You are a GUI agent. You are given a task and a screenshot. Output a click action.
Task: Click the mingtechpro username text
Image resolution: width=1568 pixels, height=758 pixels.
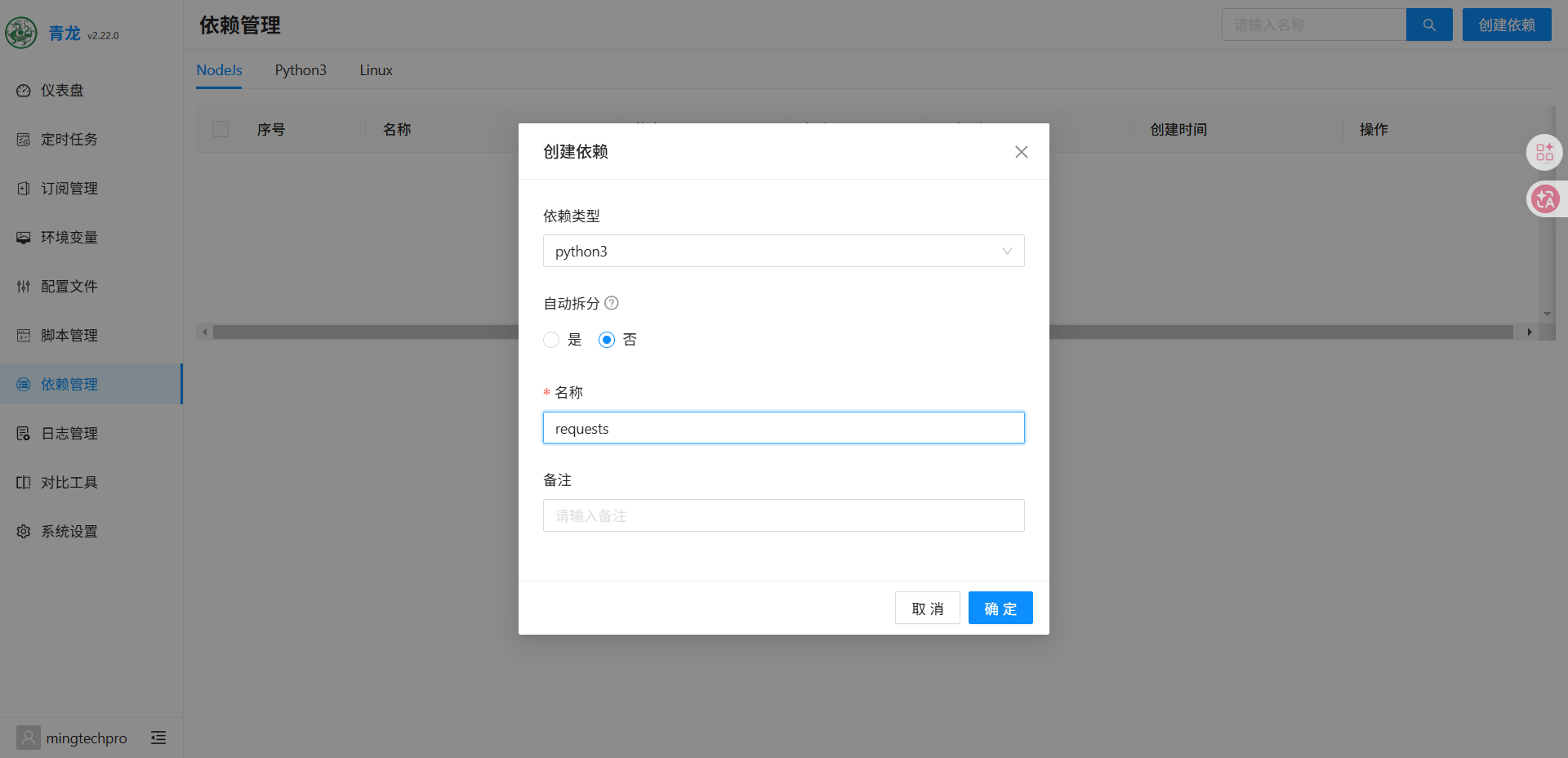click(87, 738)
